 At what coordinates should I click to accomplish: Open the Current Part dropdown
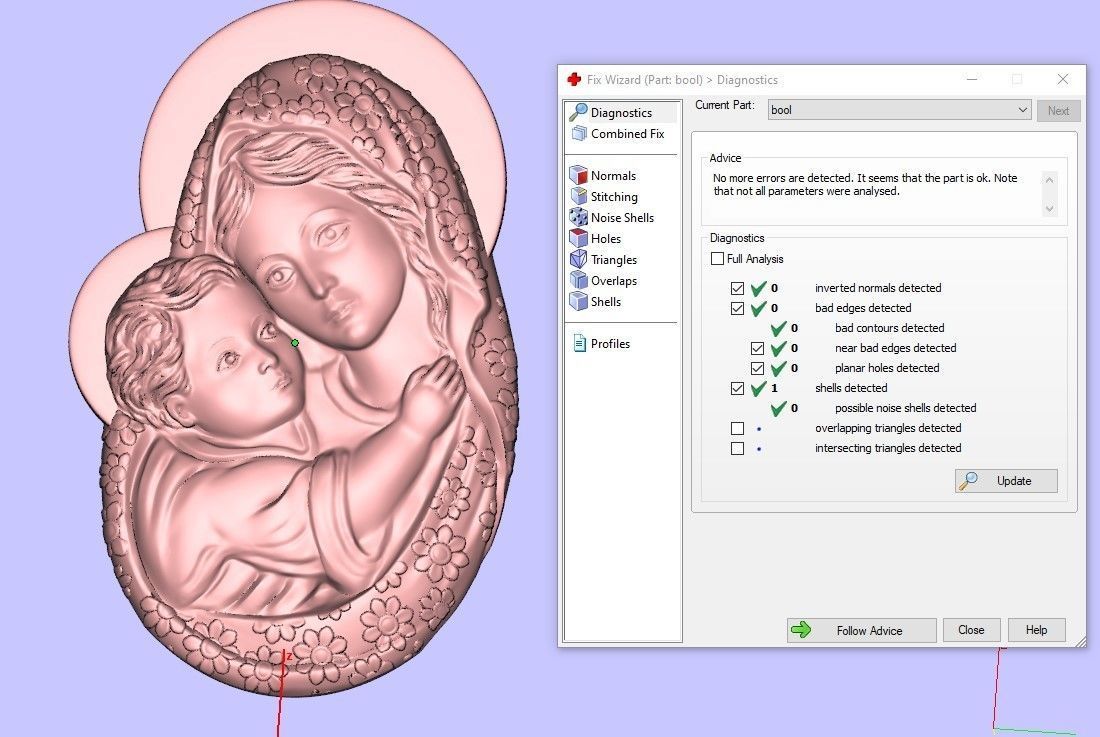pyautogui.click(x=899, y=110)
